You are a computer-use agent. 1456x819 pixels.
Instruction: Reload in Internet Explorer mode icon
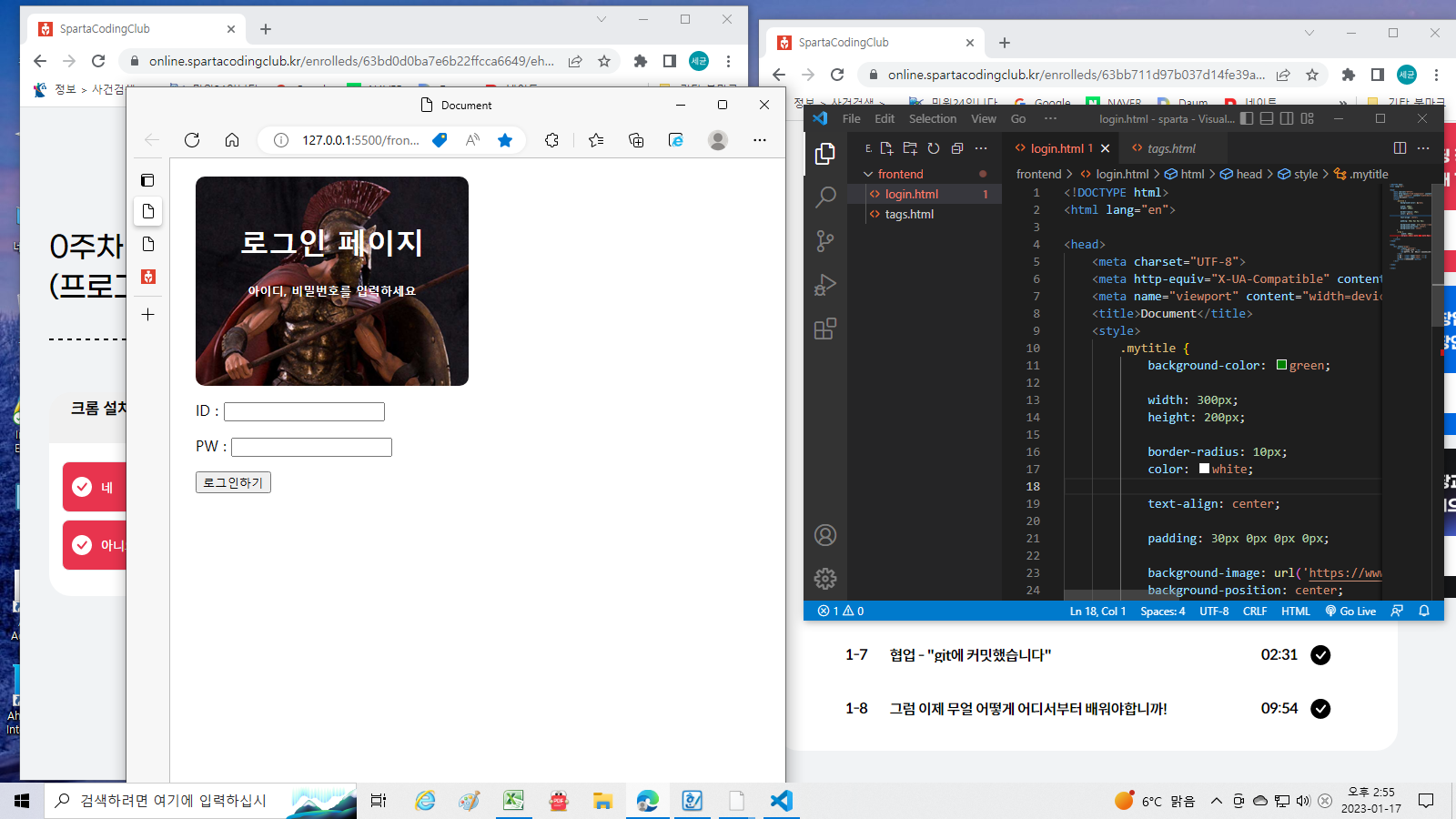tap(676, 140)
